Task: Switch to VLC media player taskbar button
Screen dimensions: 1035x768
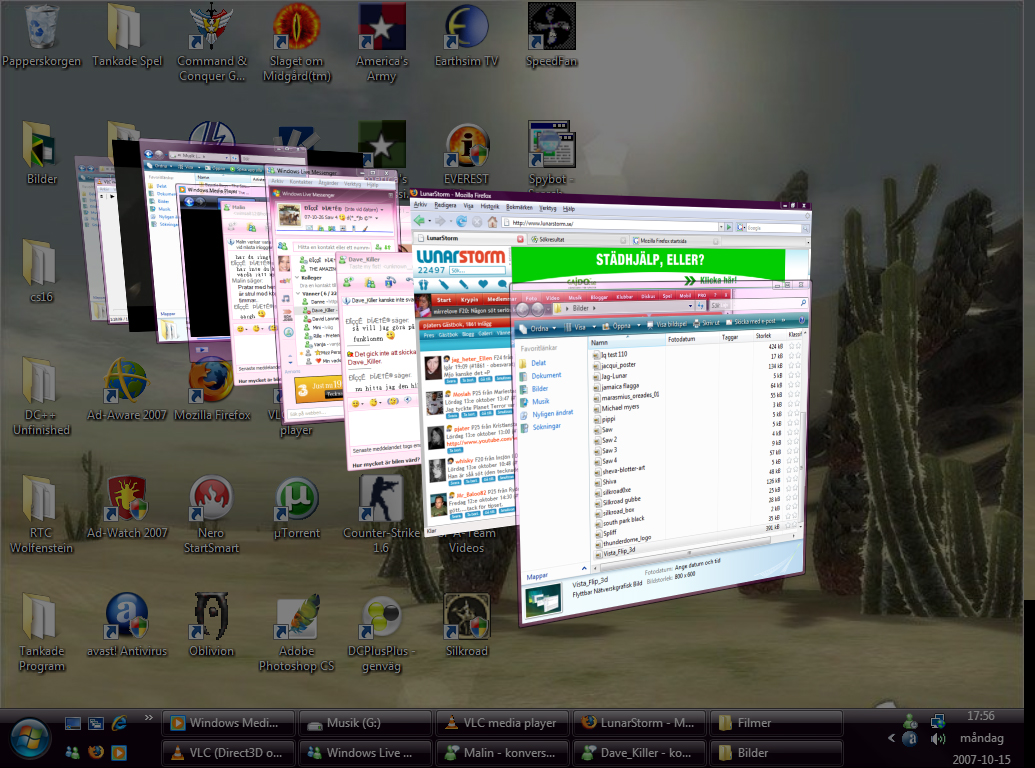Action: click(x=502, y=723)
